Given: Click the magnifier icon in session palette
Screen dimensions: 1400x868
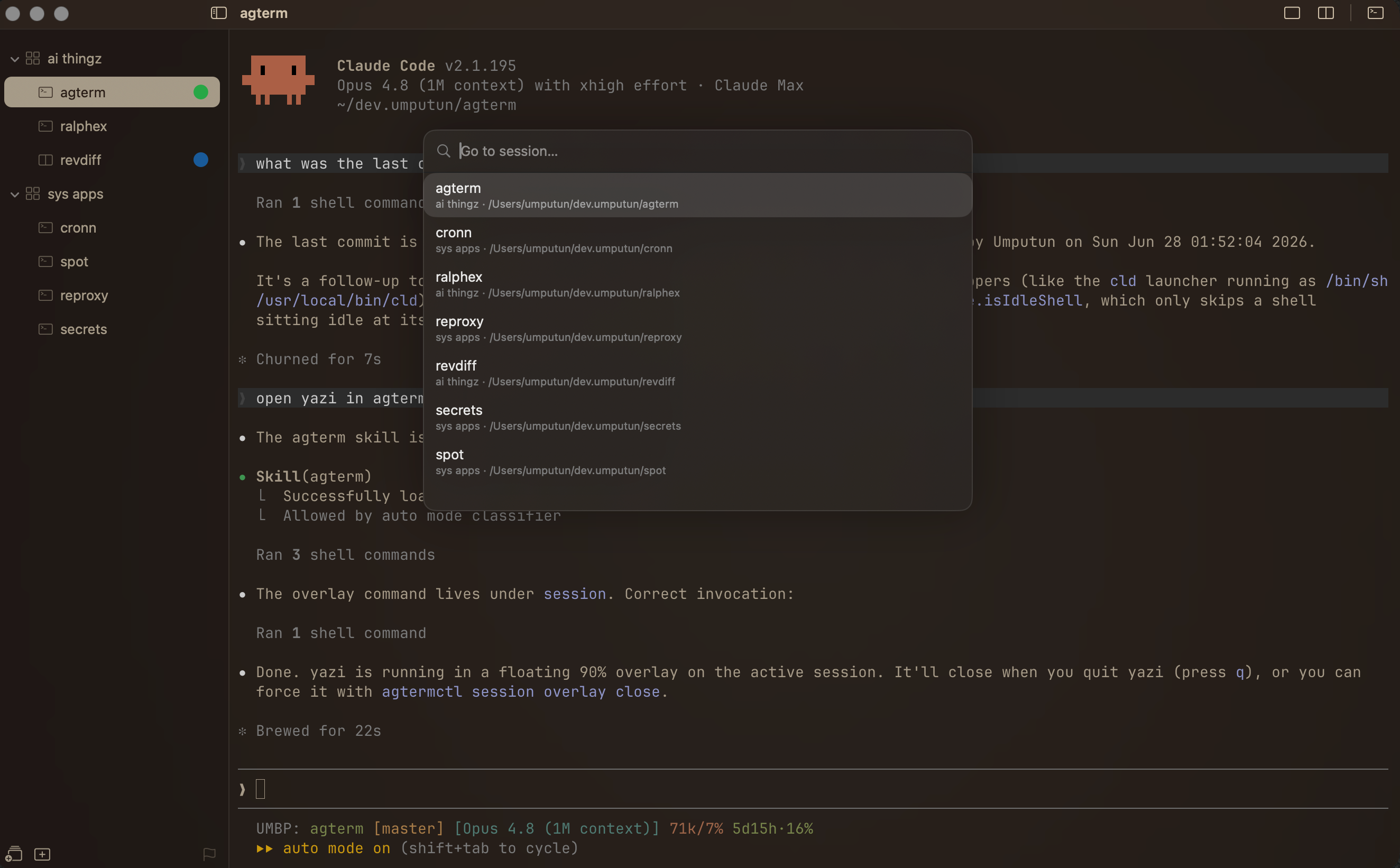Looking at the screenshot, I should 443,151.
